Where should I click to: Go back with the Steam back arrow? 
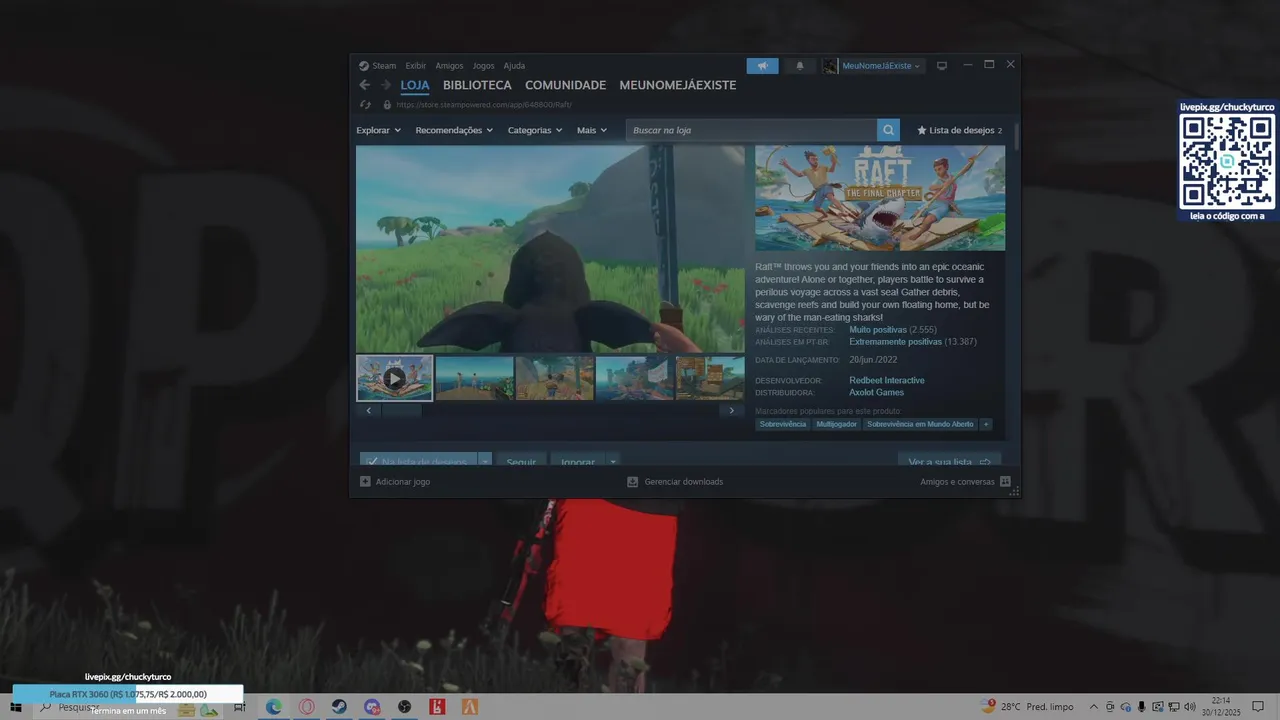[x=364, y=85]
